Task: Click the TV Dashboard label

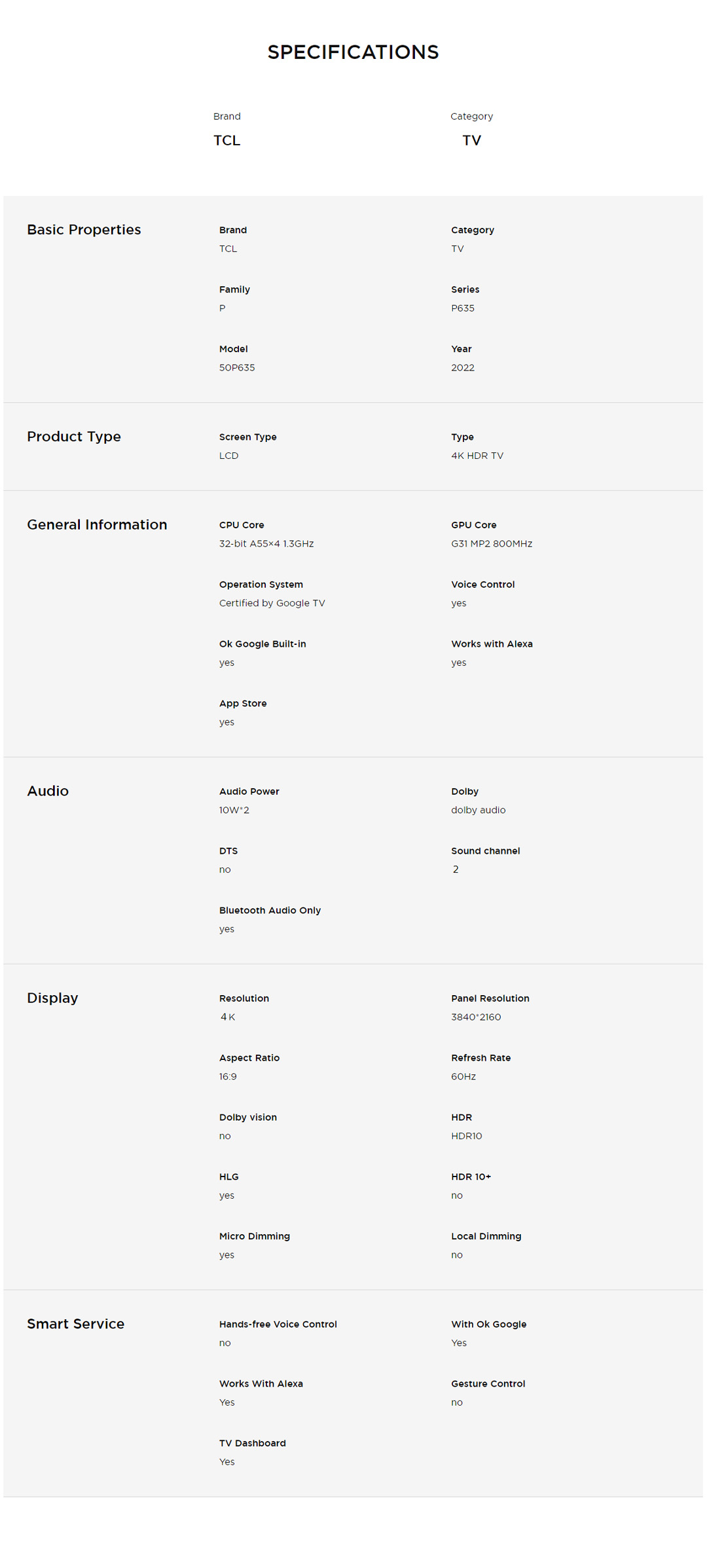Action: pyautogui.click(x=252, y=1444)
